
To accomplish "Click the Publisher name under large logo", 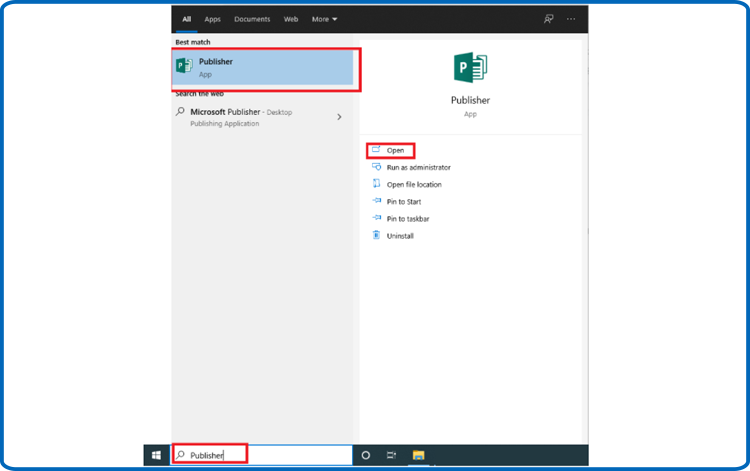I will tap(470, 100).
